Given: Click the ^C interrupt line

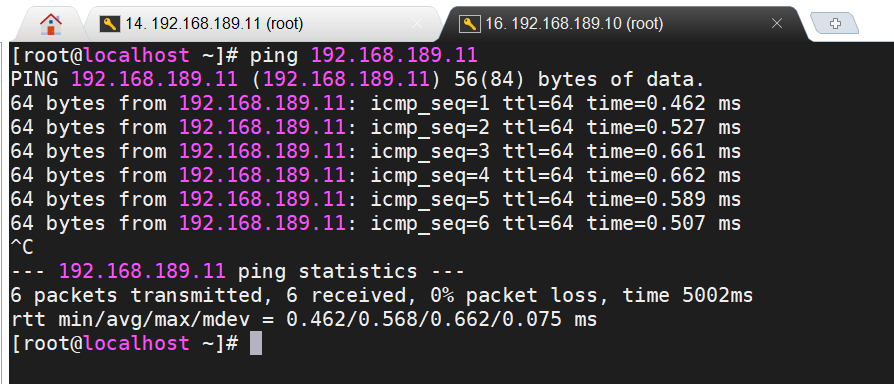Looking at the screenshot, I should tap(22, 247).
